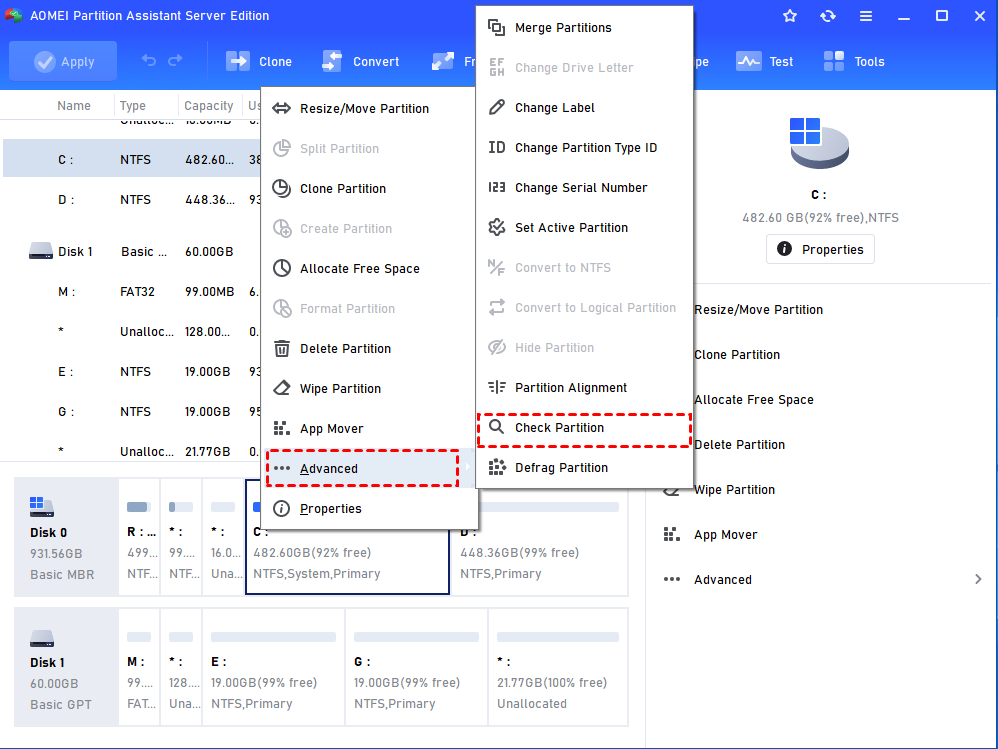Screen dimensions: 998x749
Task: Select Partition Alignment in submenu
Action: (584, 388)
